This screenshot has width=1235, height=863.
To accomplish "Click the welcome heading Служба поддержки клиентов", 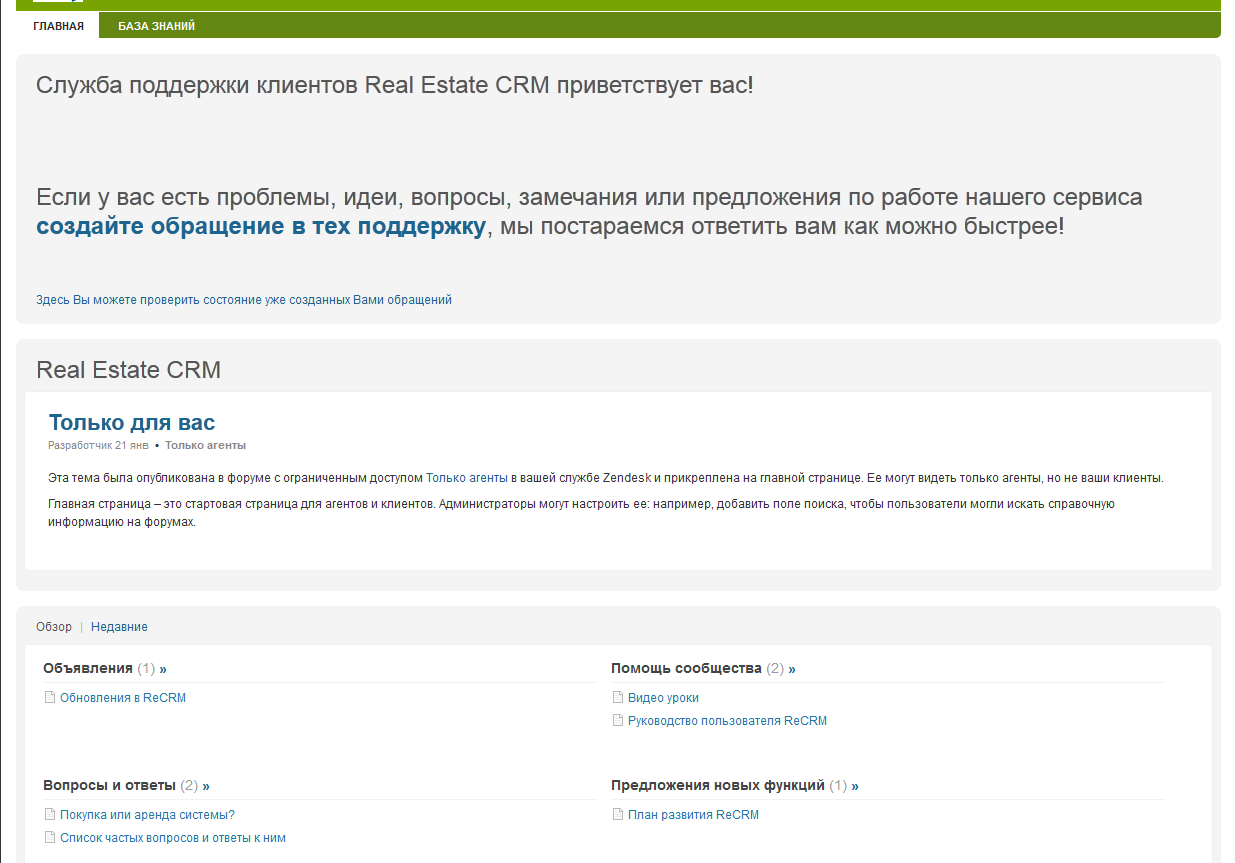I will pyautogui.click(x=395, y=85).
